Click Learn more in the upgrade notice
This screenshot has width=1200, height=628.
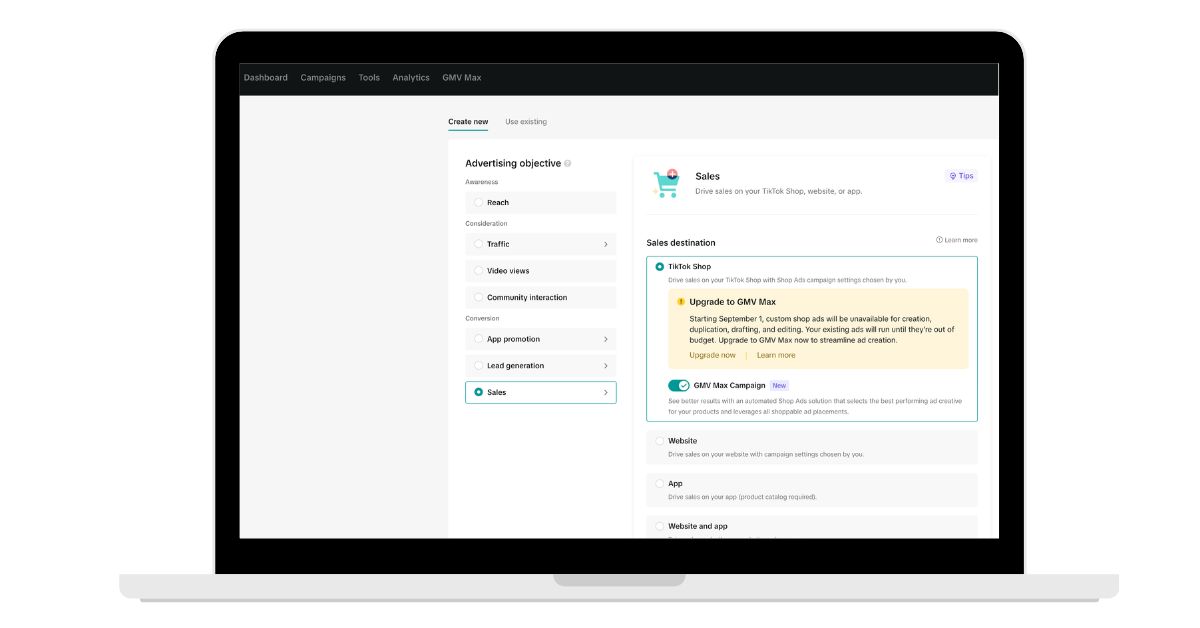[x=776, y=355]
